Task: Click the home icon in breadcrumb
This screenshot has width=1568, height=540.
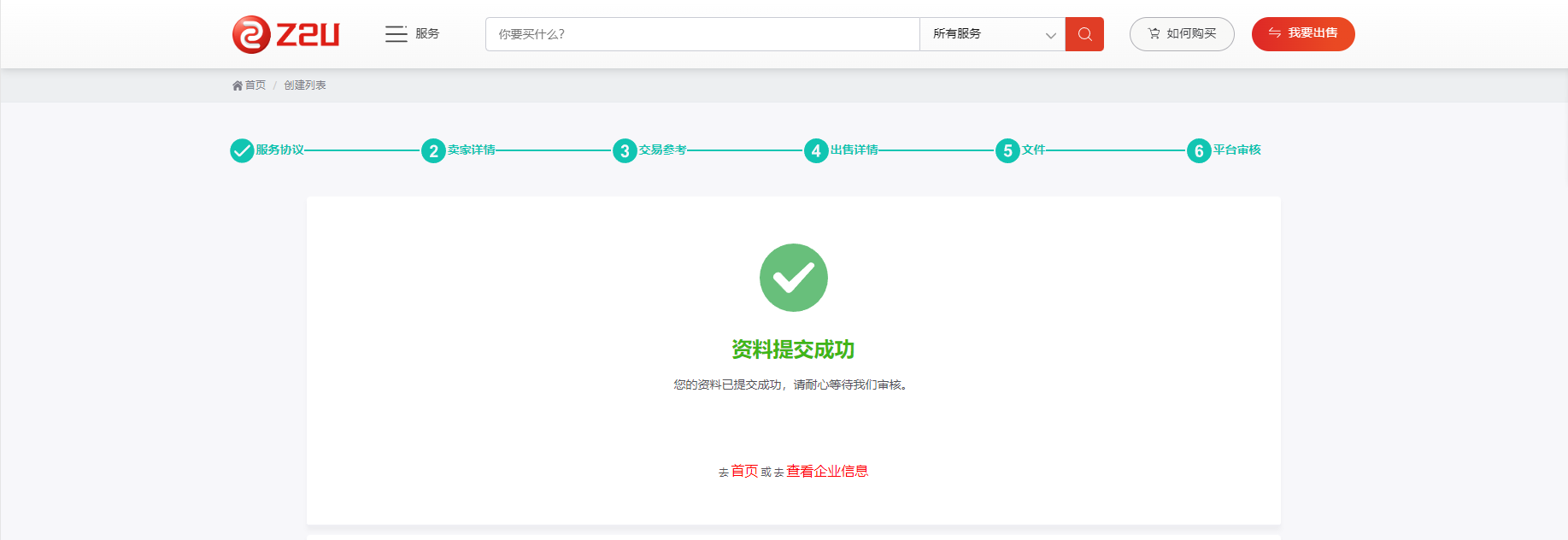Action: pyautogui.click(x=238, y=85)
